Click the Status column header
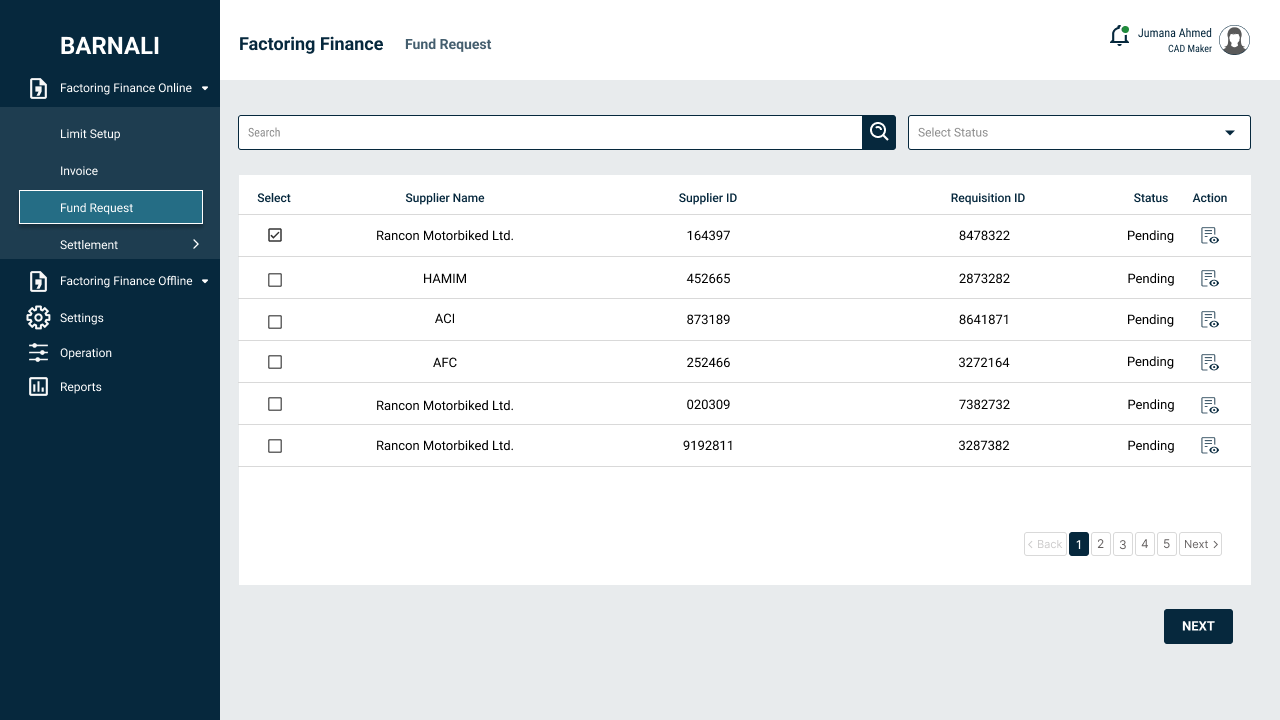 pyautogui.click(x=1151, y=198)
